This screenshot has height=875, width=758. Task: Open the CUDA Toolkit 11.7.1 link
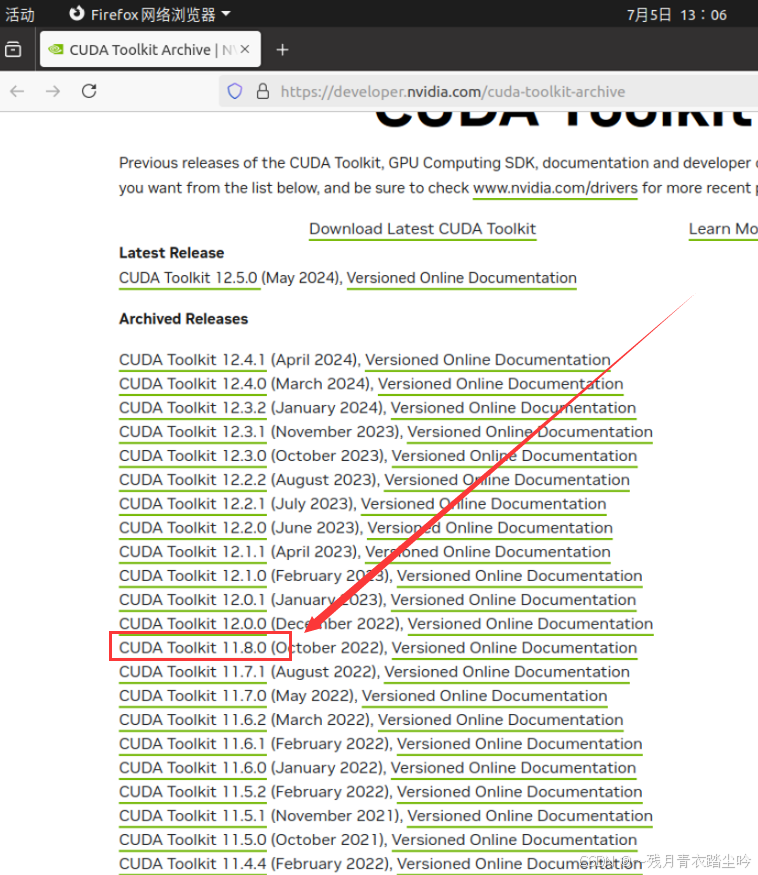192,672
